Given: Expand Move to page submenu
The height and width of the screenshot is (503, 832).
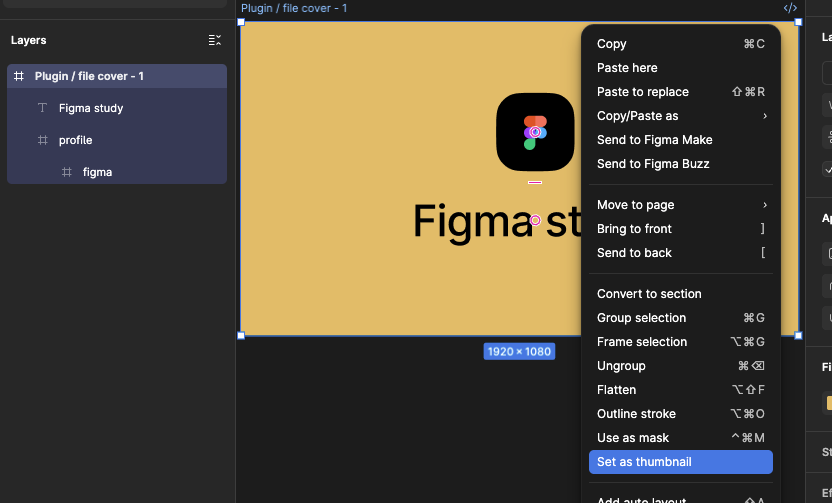Looking at the screenshot, I should (681, 205).
